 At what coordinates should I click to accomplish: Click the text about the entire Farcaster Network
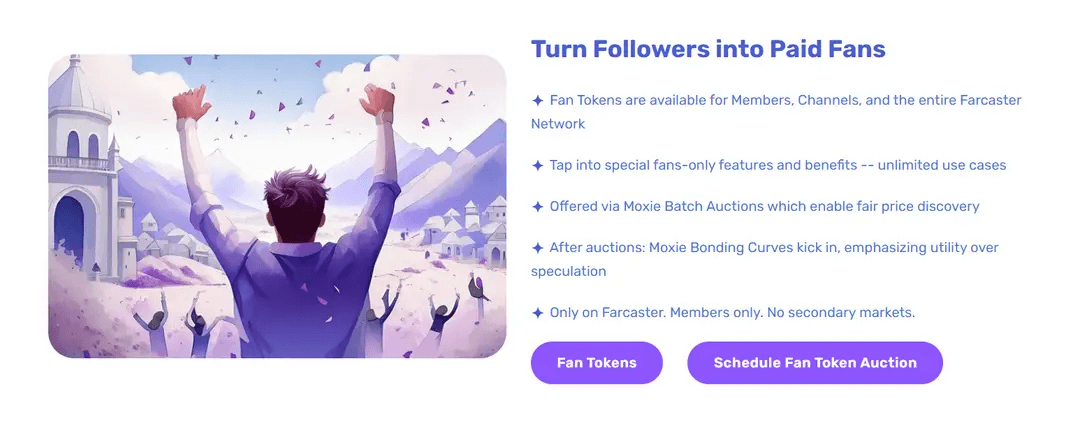tap(776, 112)
